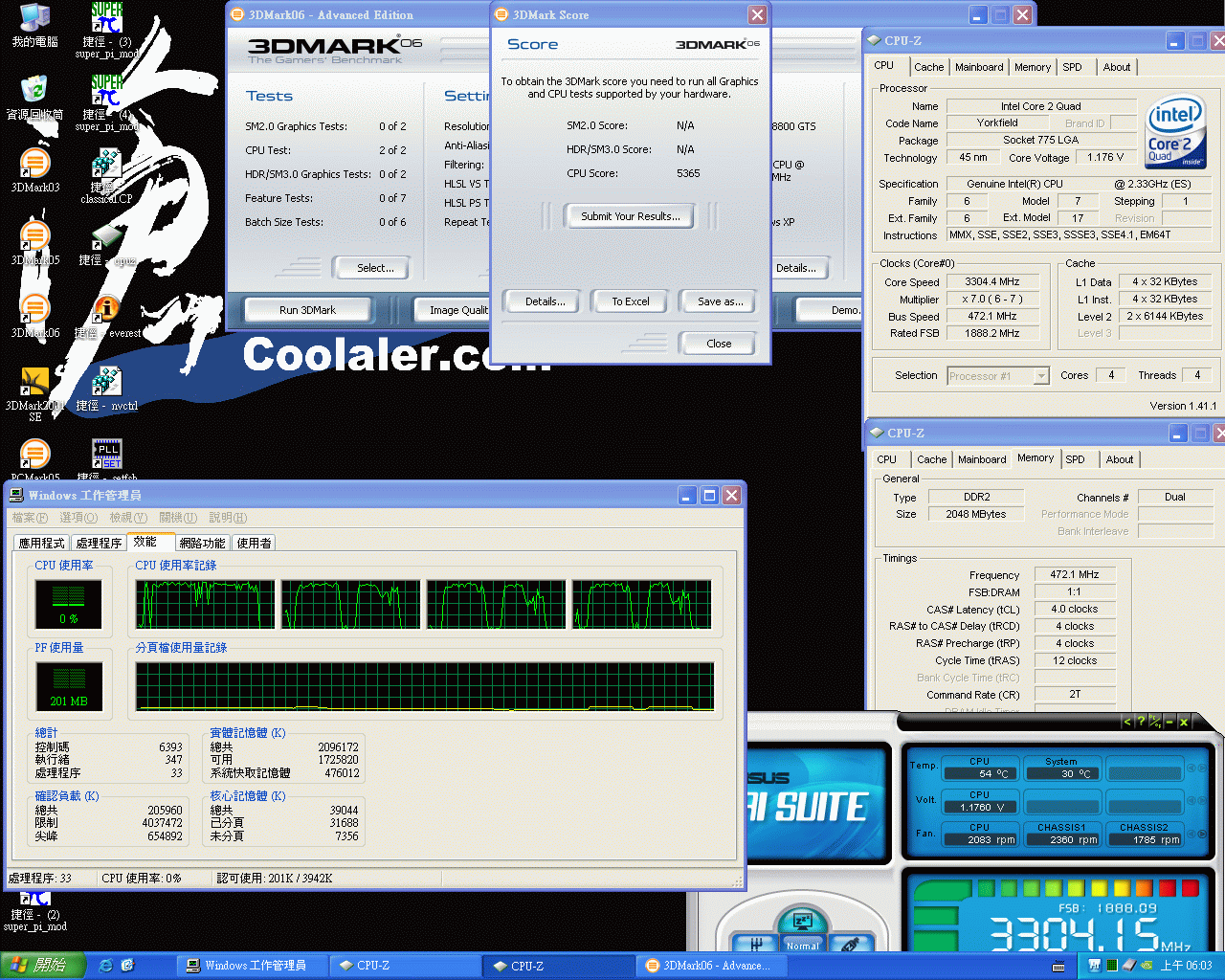Click the Core Speed 3304.4 MHz value

coord(991,282)
